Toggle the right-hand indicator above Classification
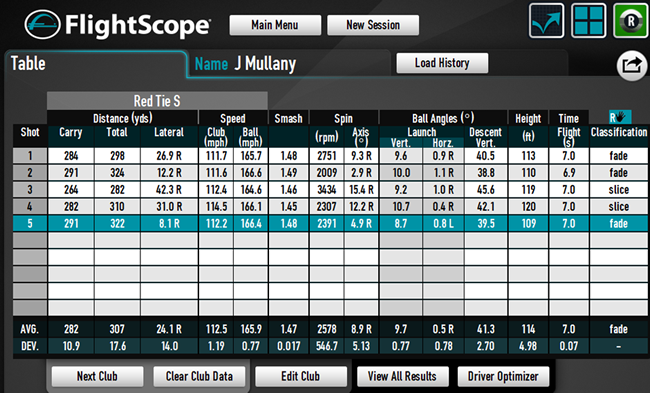This screenshot has height=393, width=650. [620, 117]
